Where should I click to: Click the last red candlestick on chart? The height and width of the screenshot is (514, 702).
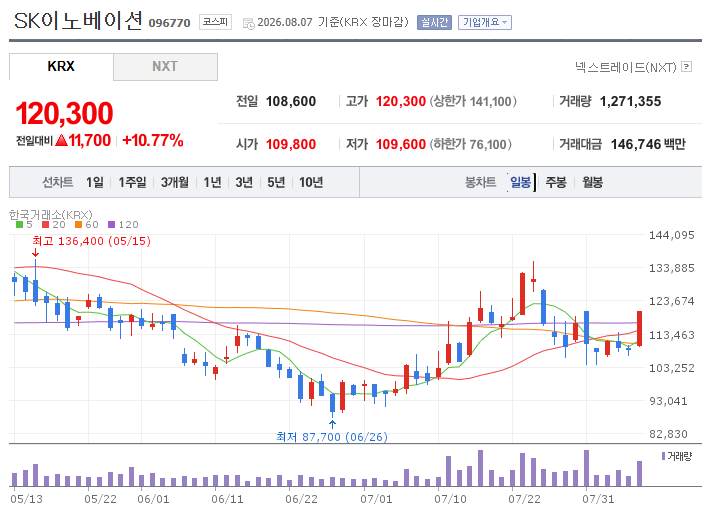coord(639,328)
